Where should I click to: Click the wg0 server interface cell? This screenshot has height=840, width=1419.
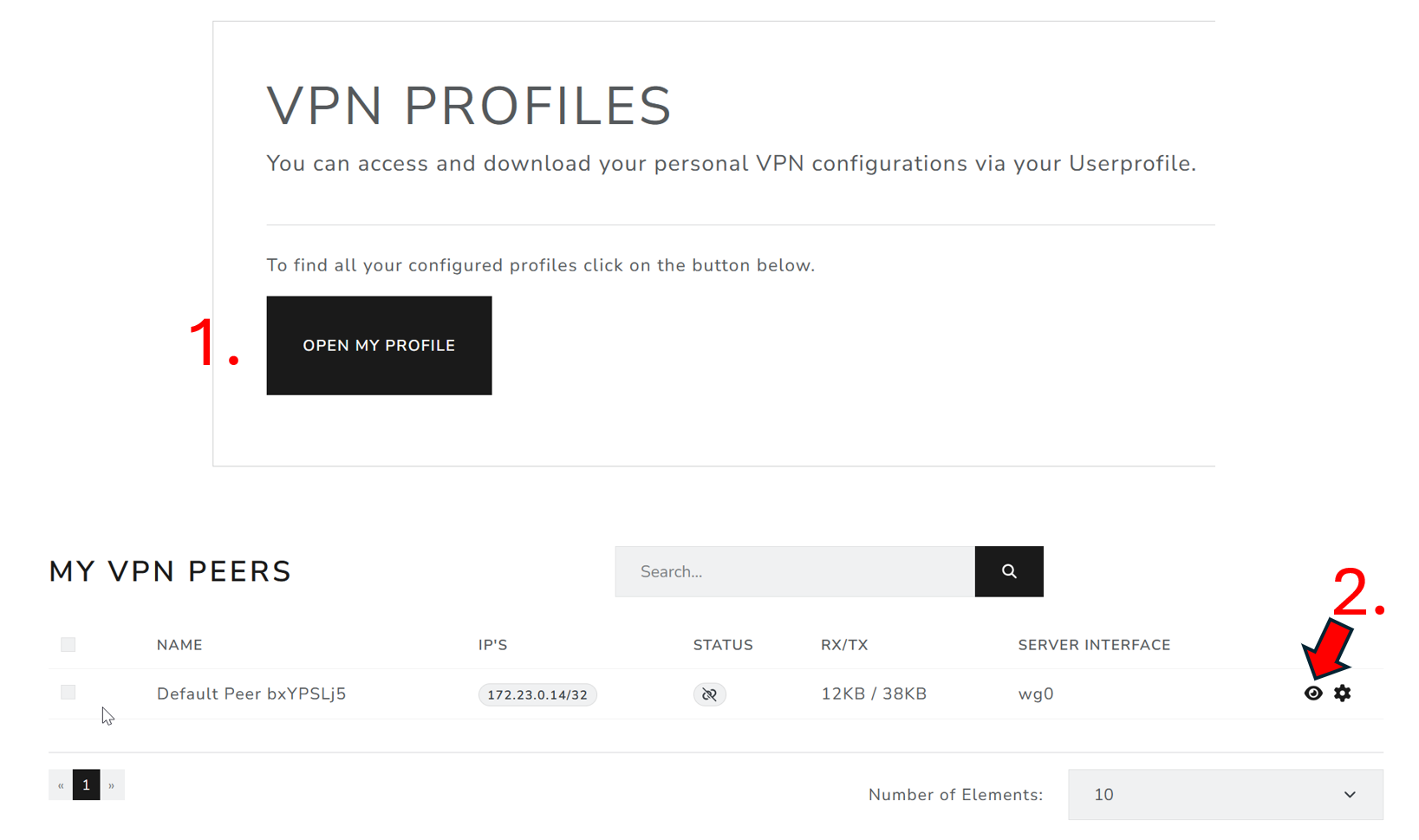click(1035, 693)
